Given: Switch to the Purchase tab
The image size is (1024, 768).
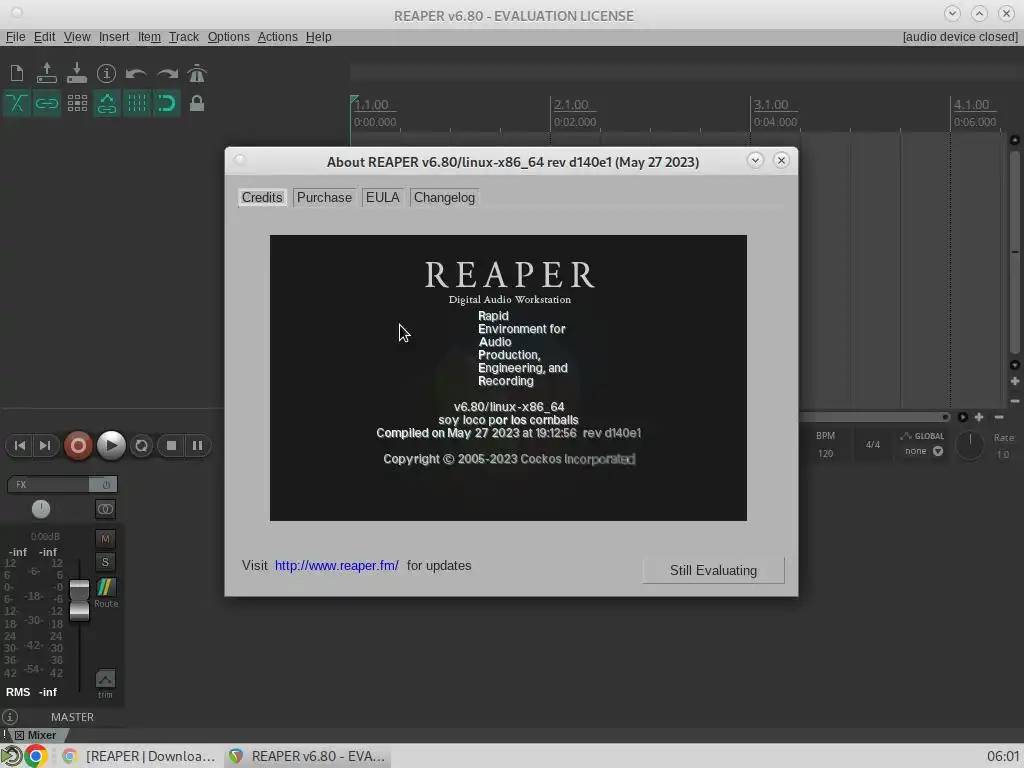Looking at the screenshot, I should tap(324, 197).
